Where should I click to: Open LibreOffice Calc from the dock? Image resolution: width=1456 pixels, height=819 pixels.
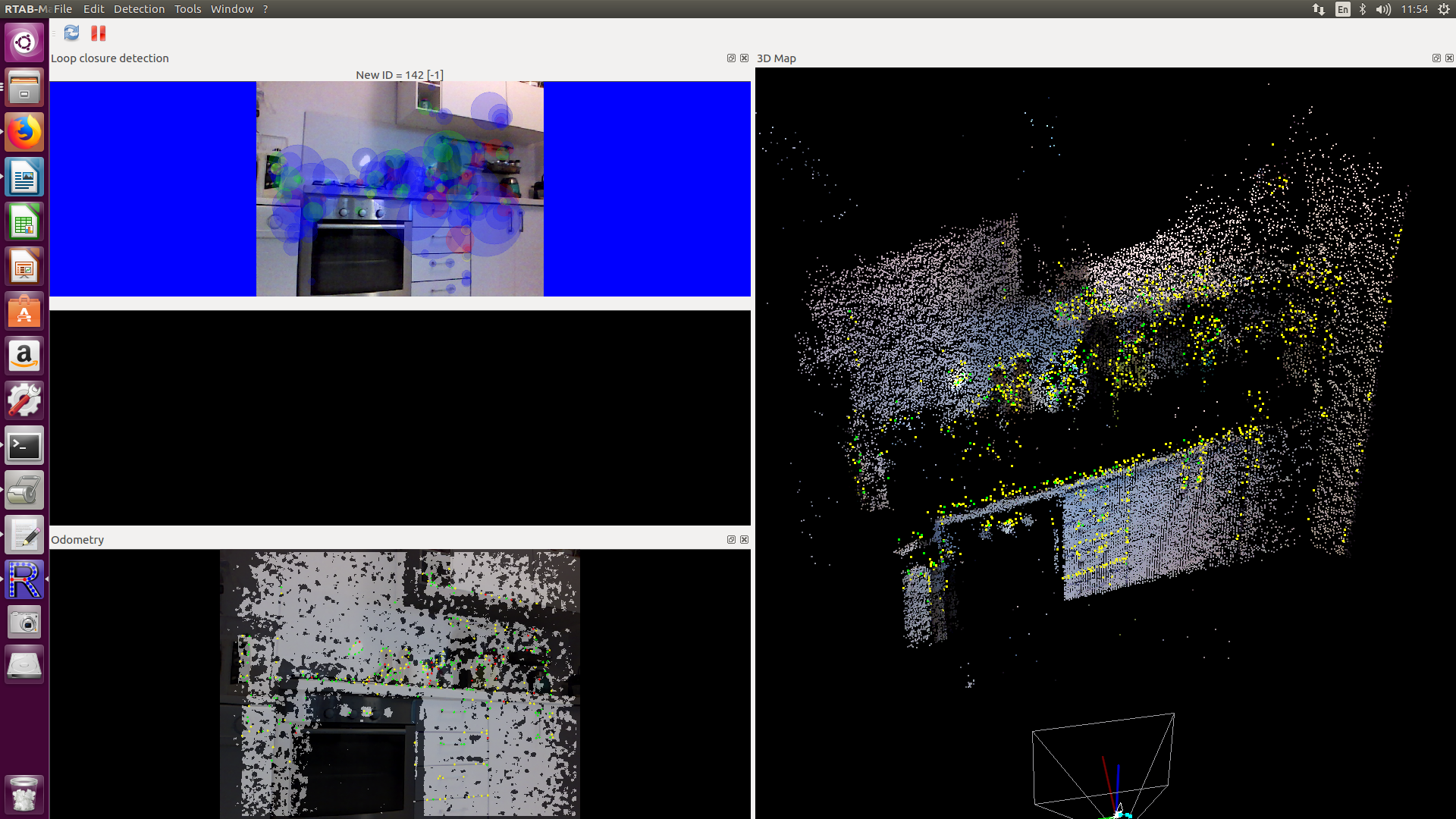click(24, 222)
